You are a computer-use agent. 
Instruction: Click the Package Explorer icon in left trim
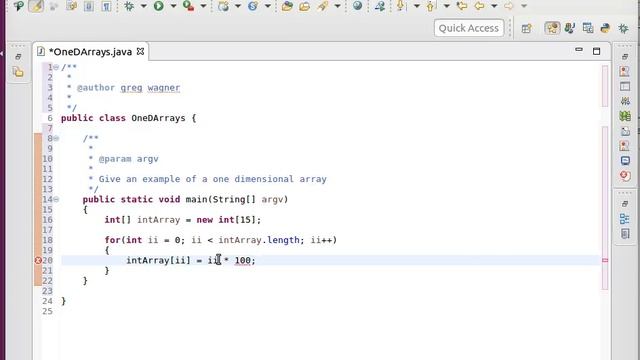(x=18, y=72)
